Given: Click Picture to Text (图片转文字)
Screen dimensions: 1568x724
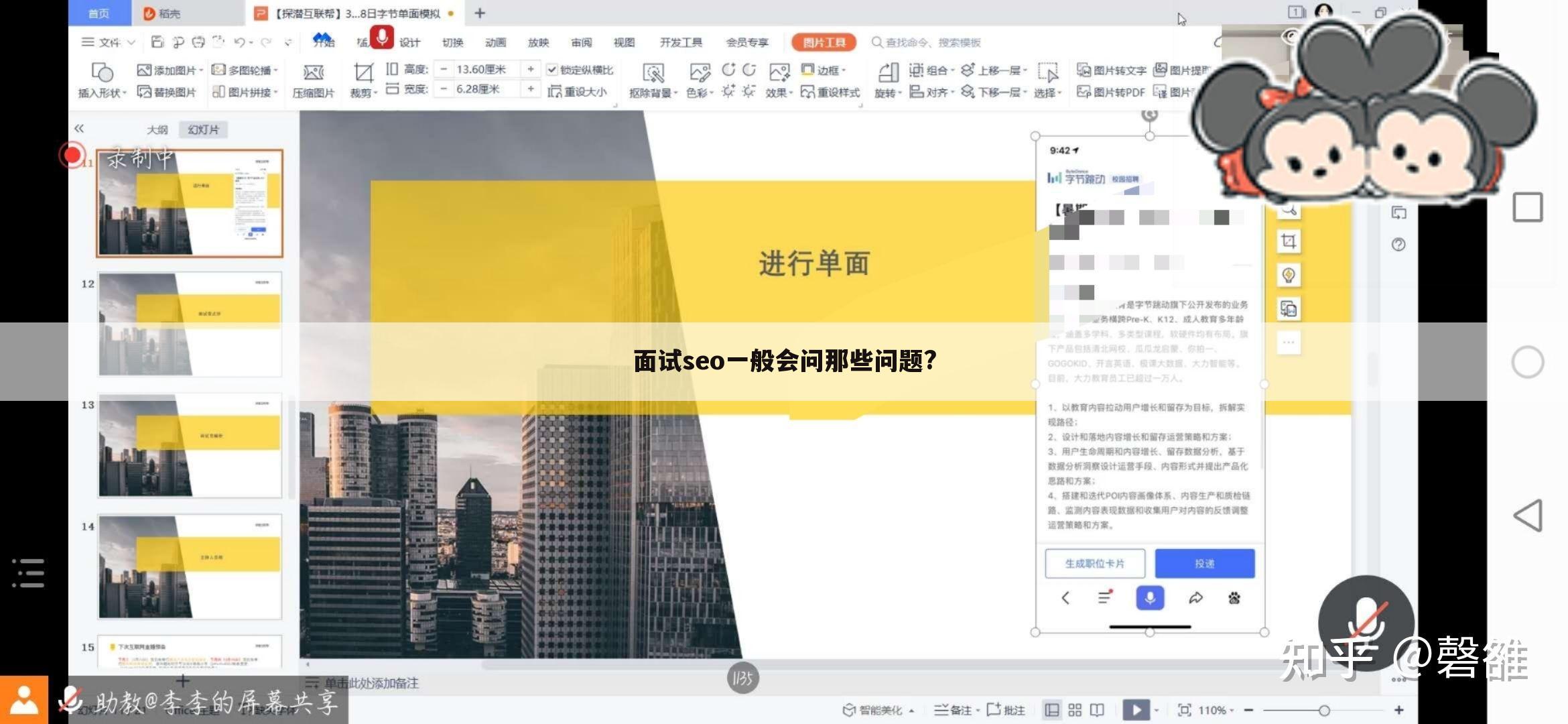Looking at the screenshot, I should point(1112,70).
